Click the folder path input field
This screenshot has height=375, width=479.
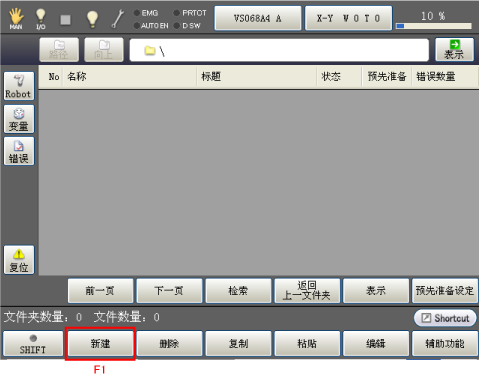pos(279,50)
